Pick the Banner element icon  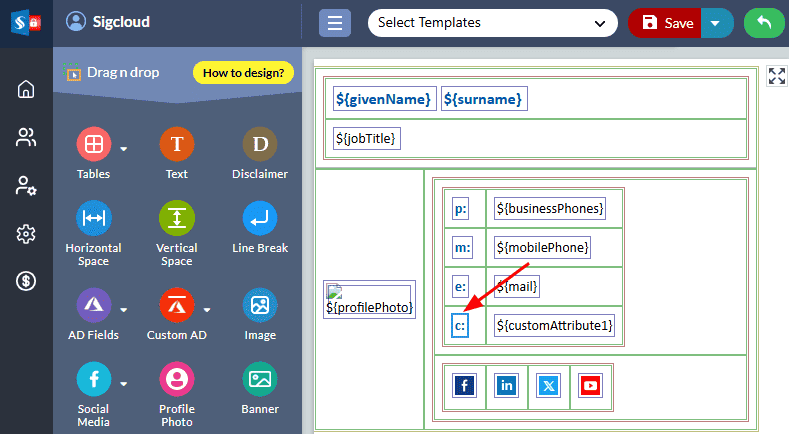[x=260, y=379]
